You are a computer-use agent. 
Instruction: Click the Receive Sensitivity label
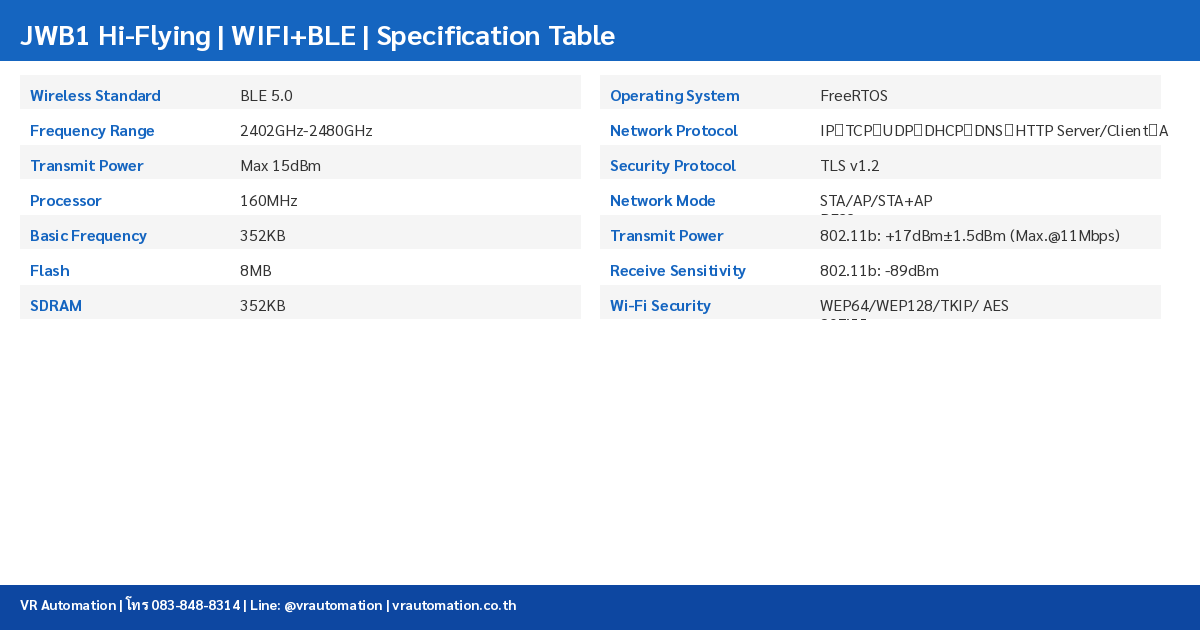tap(678, 271)
